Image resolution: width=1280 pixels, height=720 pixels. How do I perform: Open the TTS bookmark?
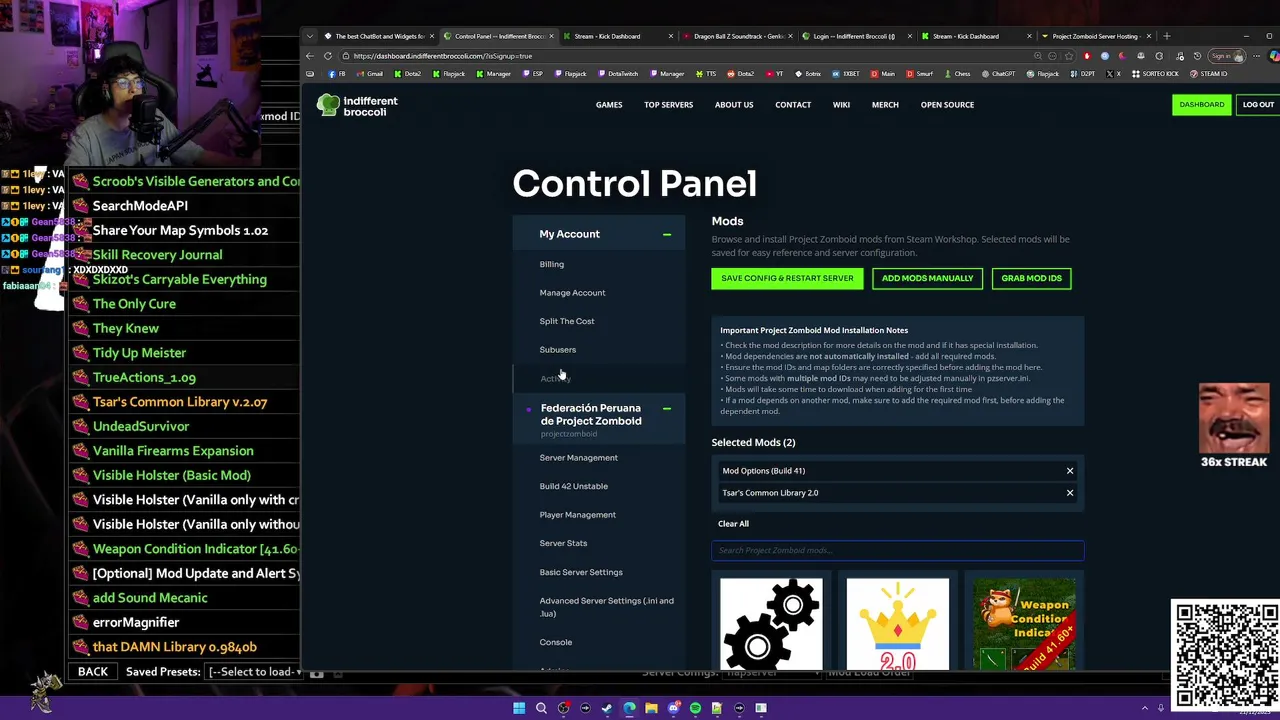tap(706, 74)
